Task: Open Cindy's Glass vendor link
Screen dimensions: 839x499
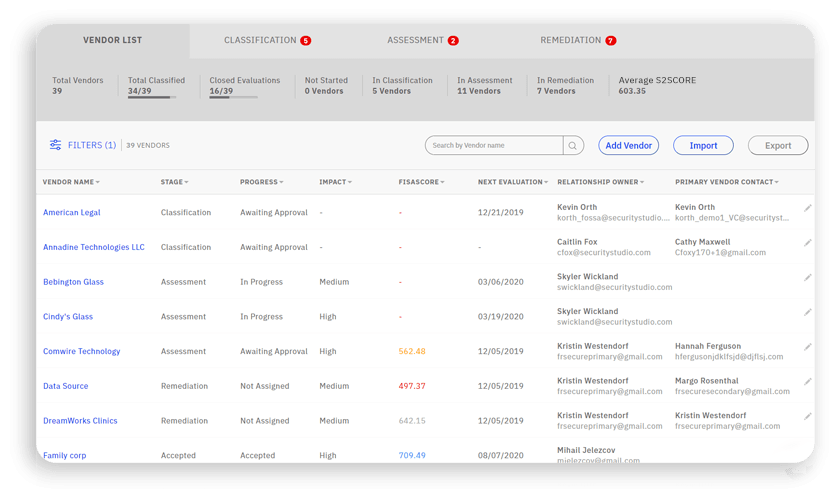Action: (68, 317)
